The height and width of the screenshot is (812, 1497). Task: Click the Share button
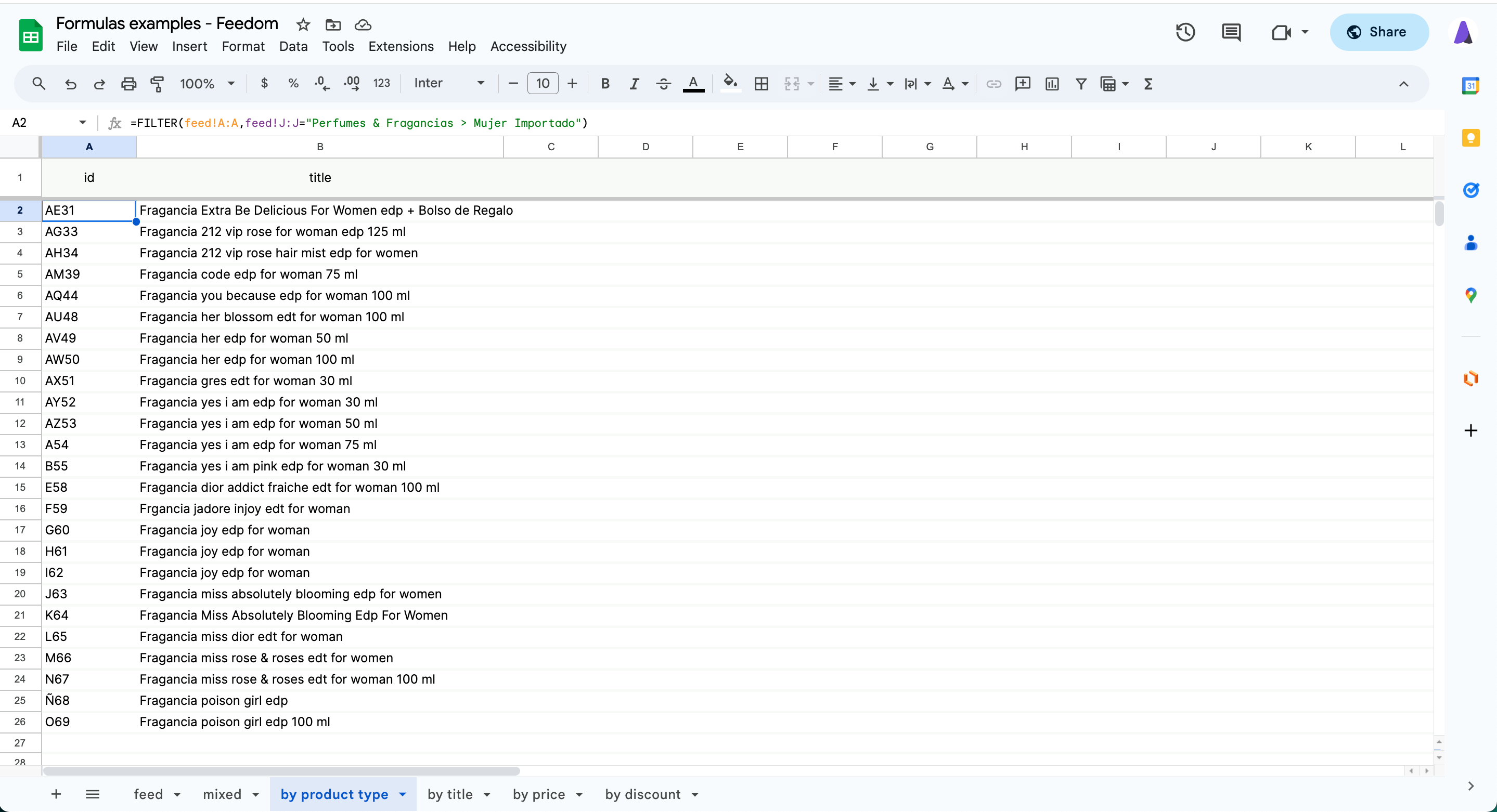(1379, 32)
